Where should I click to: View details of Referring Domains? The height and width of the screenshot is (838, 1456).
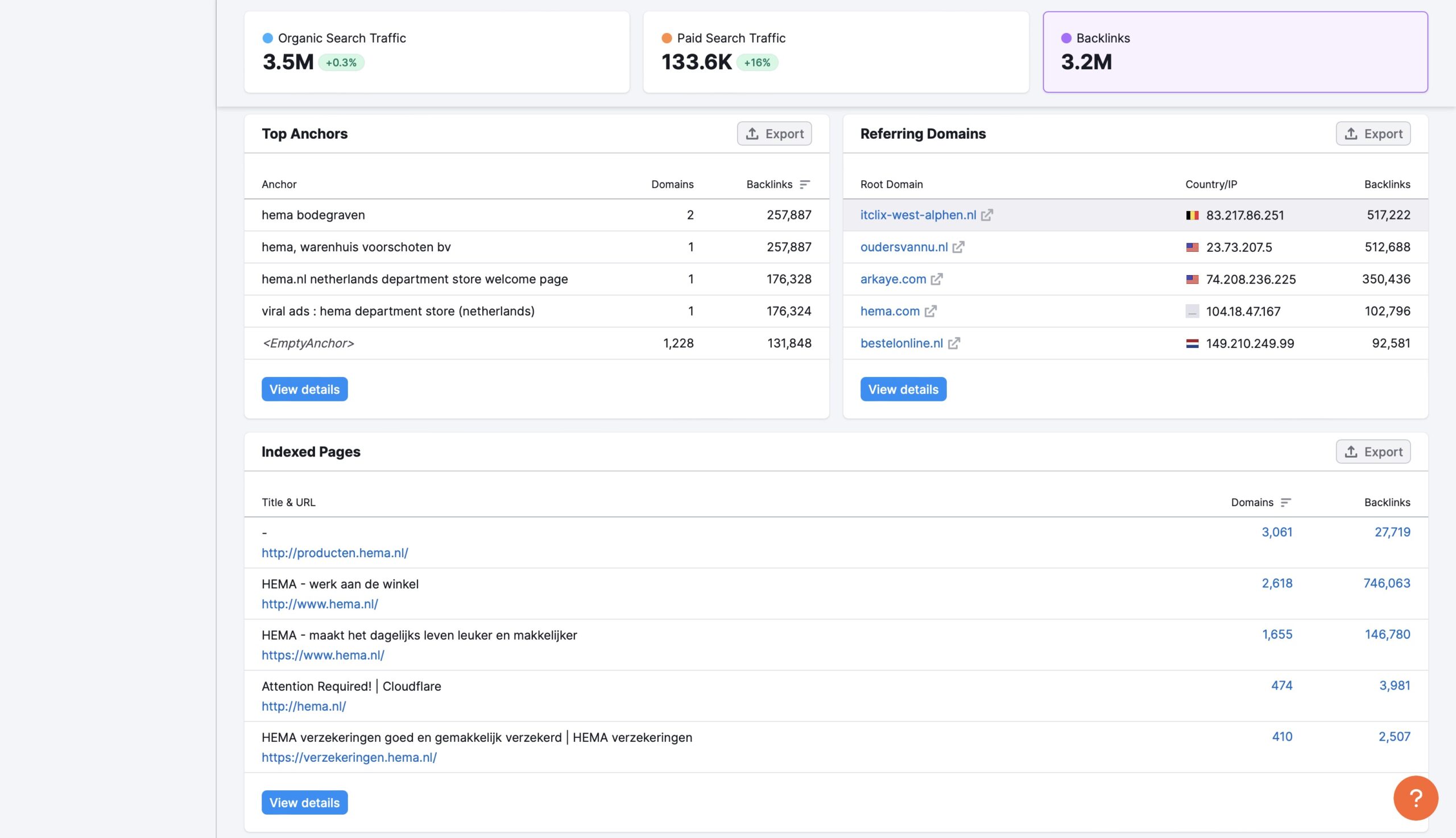903,389
